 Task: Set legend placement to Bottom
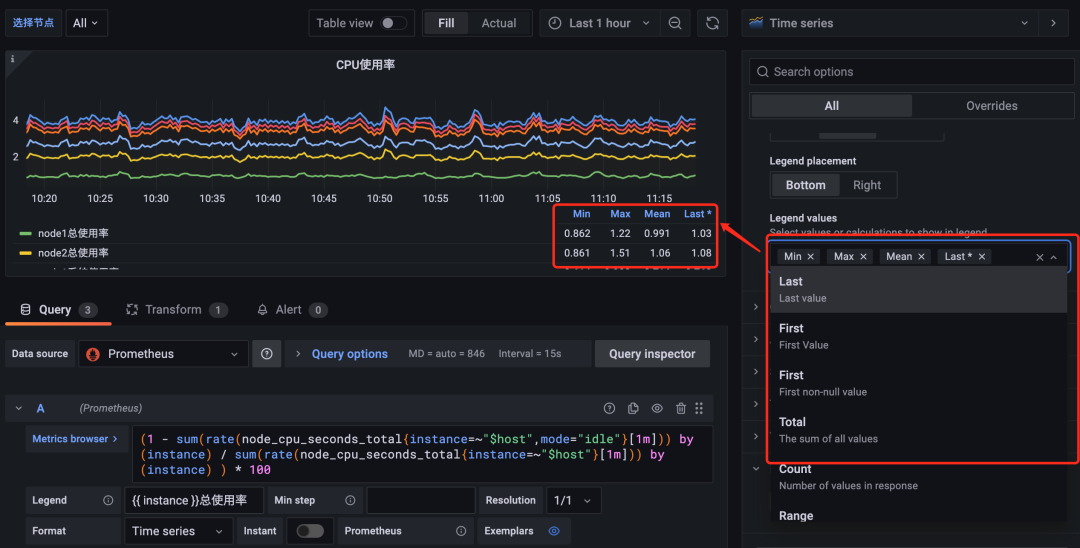tap(805, 185)
